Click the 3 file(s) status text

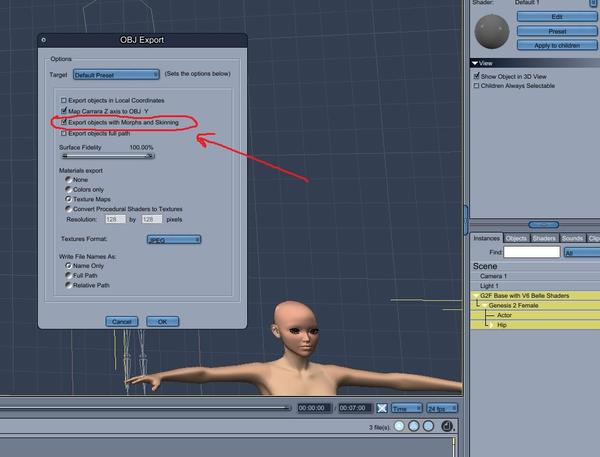coord(380,427)
